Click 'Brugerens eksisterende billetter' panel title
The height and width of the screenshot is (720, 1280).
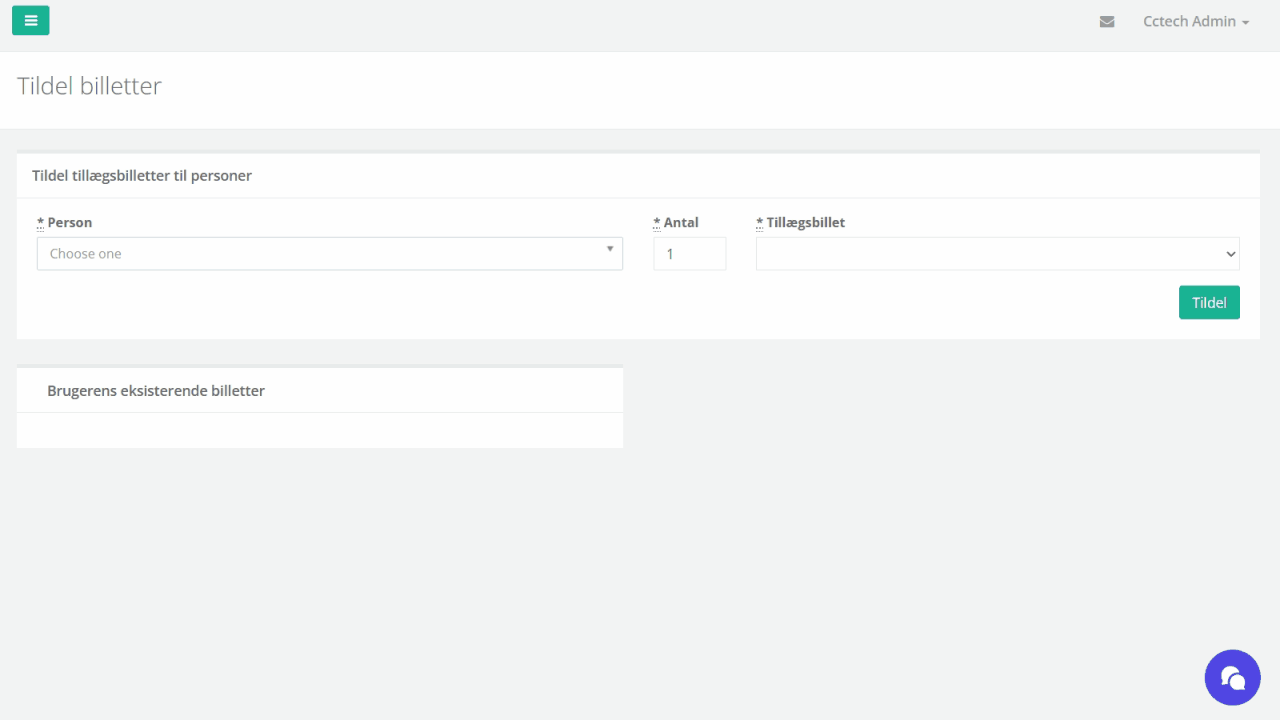tap(156, 391)
